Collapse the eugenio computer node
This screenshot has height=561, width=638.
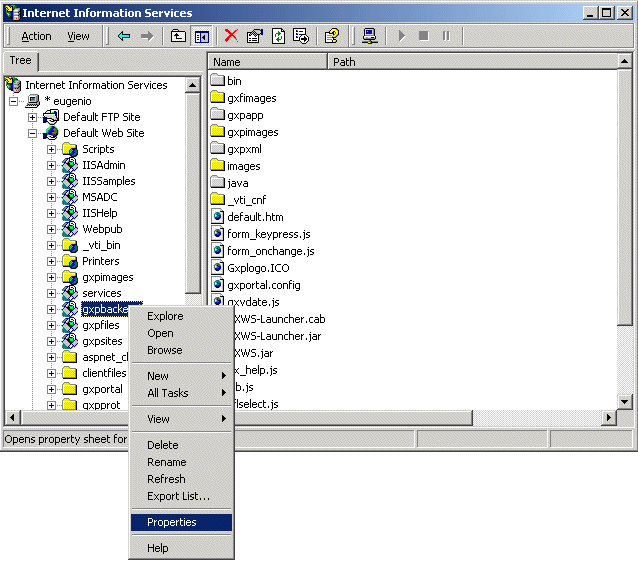pyautogui.click(x=13, y=101)
